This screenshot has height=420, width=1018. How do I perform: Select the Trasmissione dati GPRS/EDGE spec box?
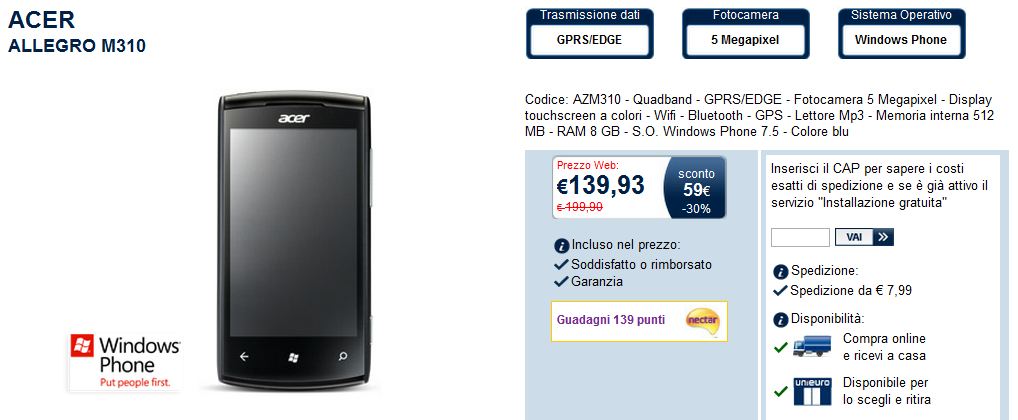590,33
